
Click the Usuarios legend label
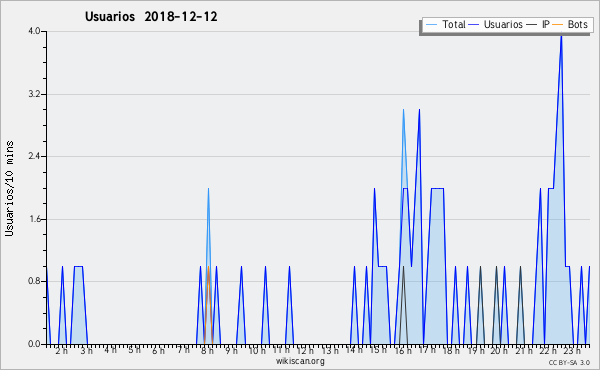pyautogui.click(x=496, y=24)
